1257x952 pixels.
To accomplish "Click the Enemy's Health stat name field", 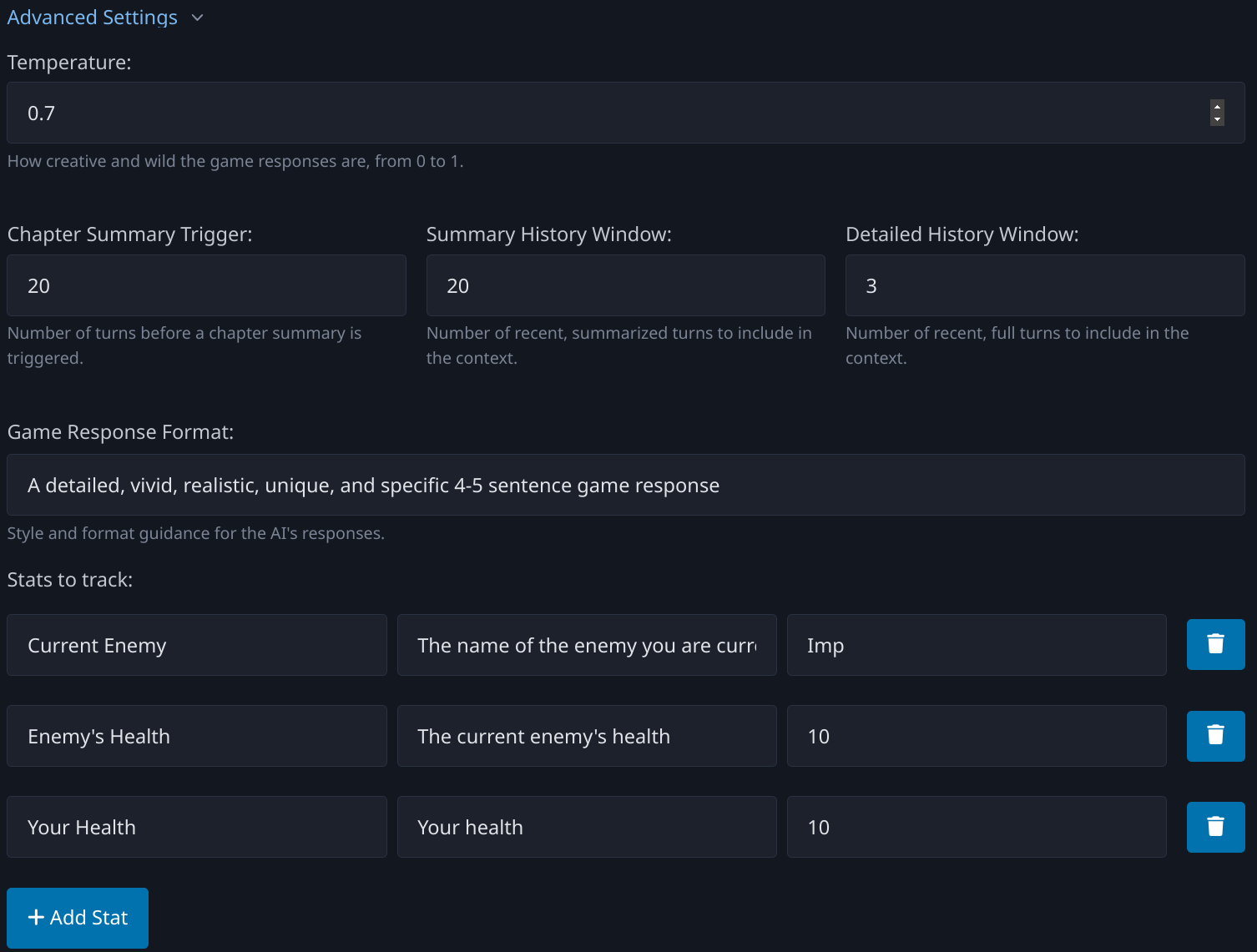I will (196, 736).
